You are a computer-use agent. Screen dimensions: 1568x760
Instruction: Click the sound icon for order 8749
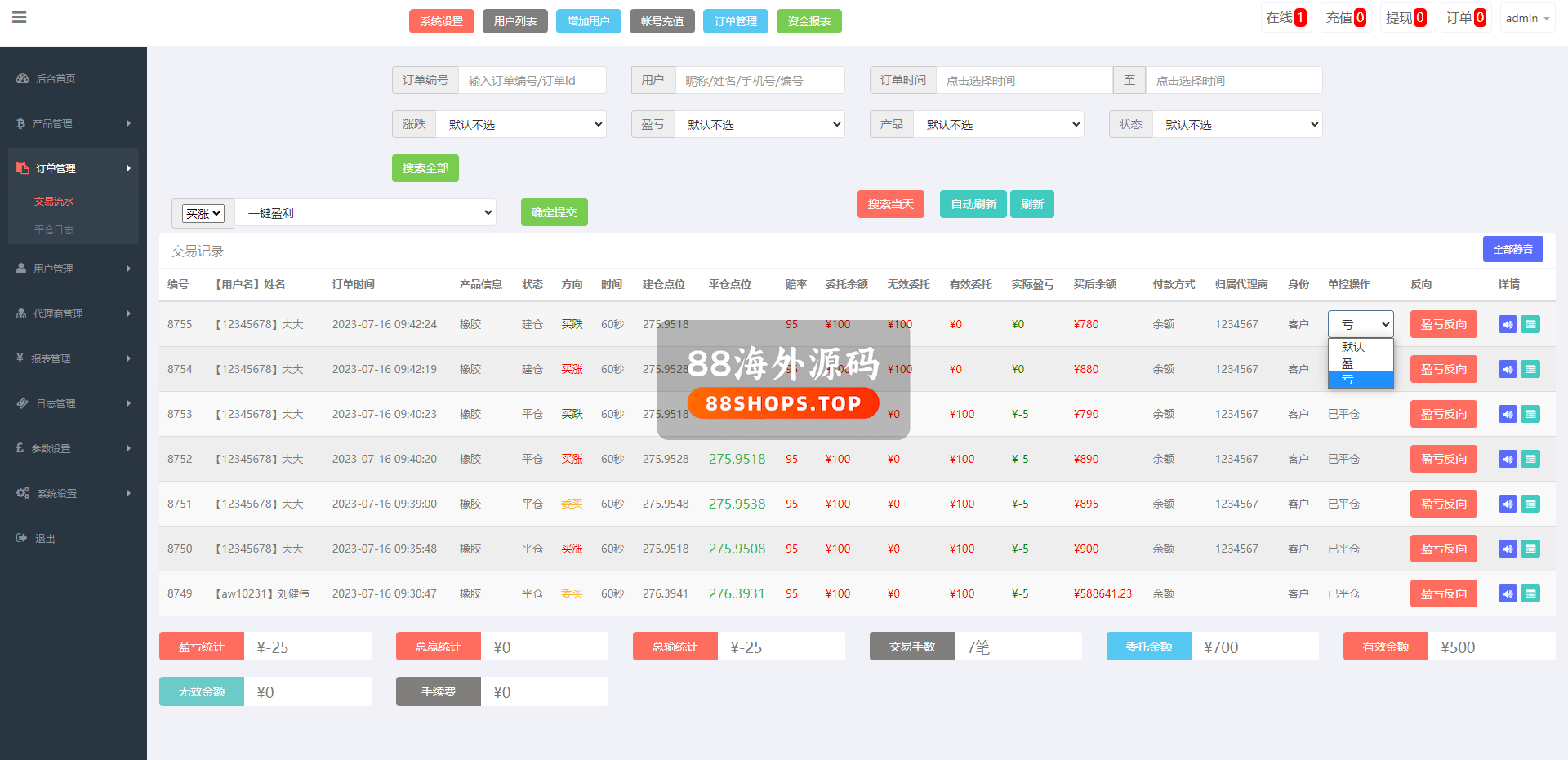pos(1508,594)
